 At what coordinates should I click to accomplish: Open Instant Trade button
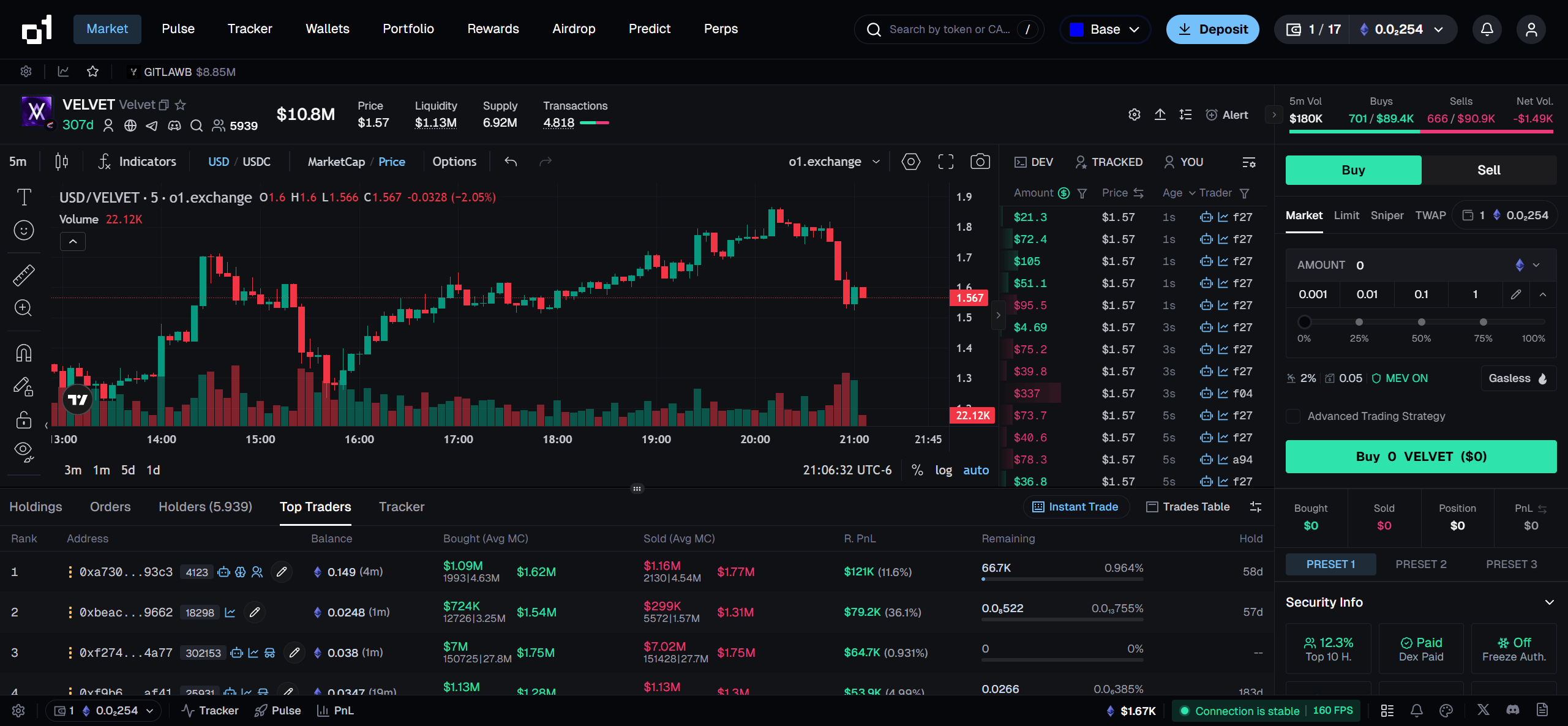(x=1076, y=507)
